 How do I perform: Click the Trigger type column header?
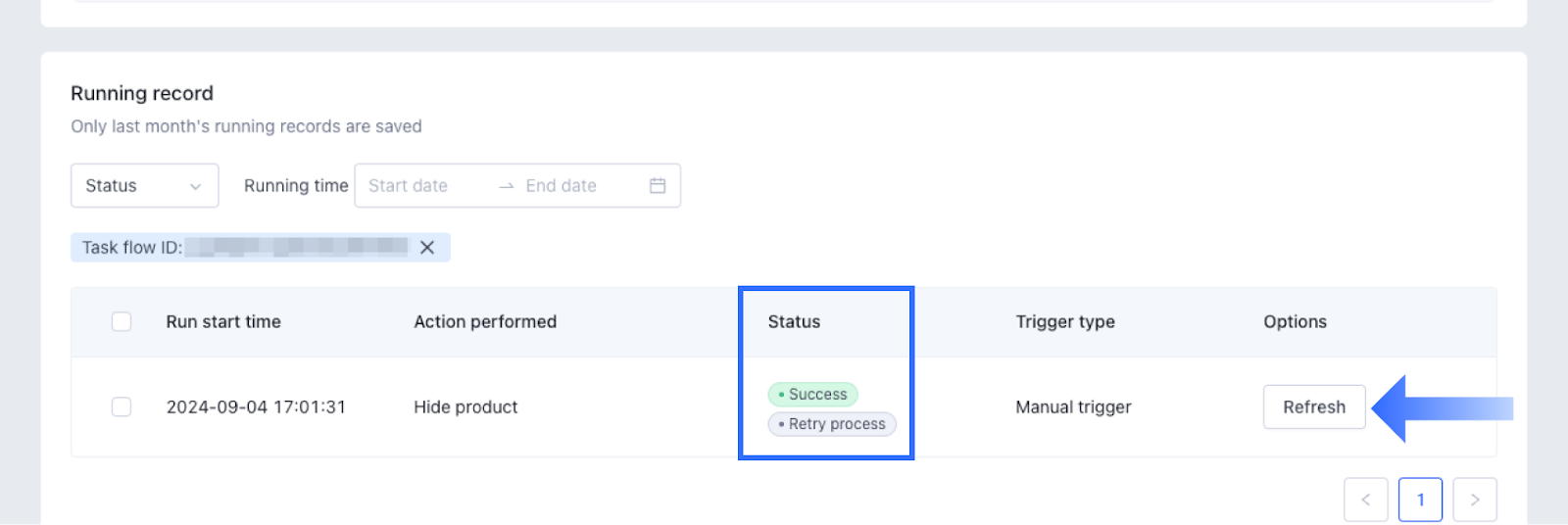click(1064, 321)
